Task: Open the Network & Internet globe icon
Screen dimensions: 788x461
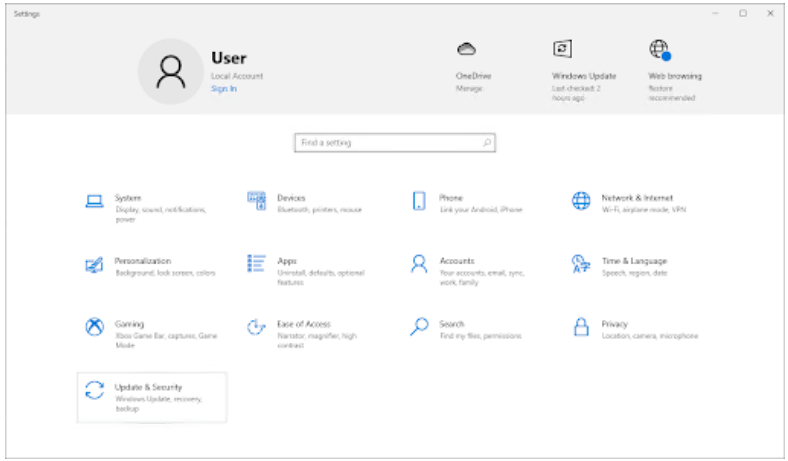Action: point(581,201)
